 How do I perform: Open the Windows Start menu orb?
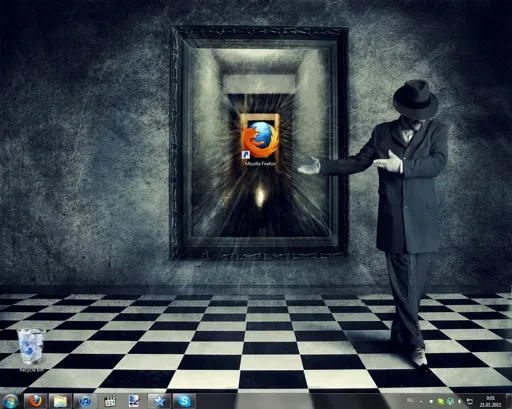coord(10,401)
